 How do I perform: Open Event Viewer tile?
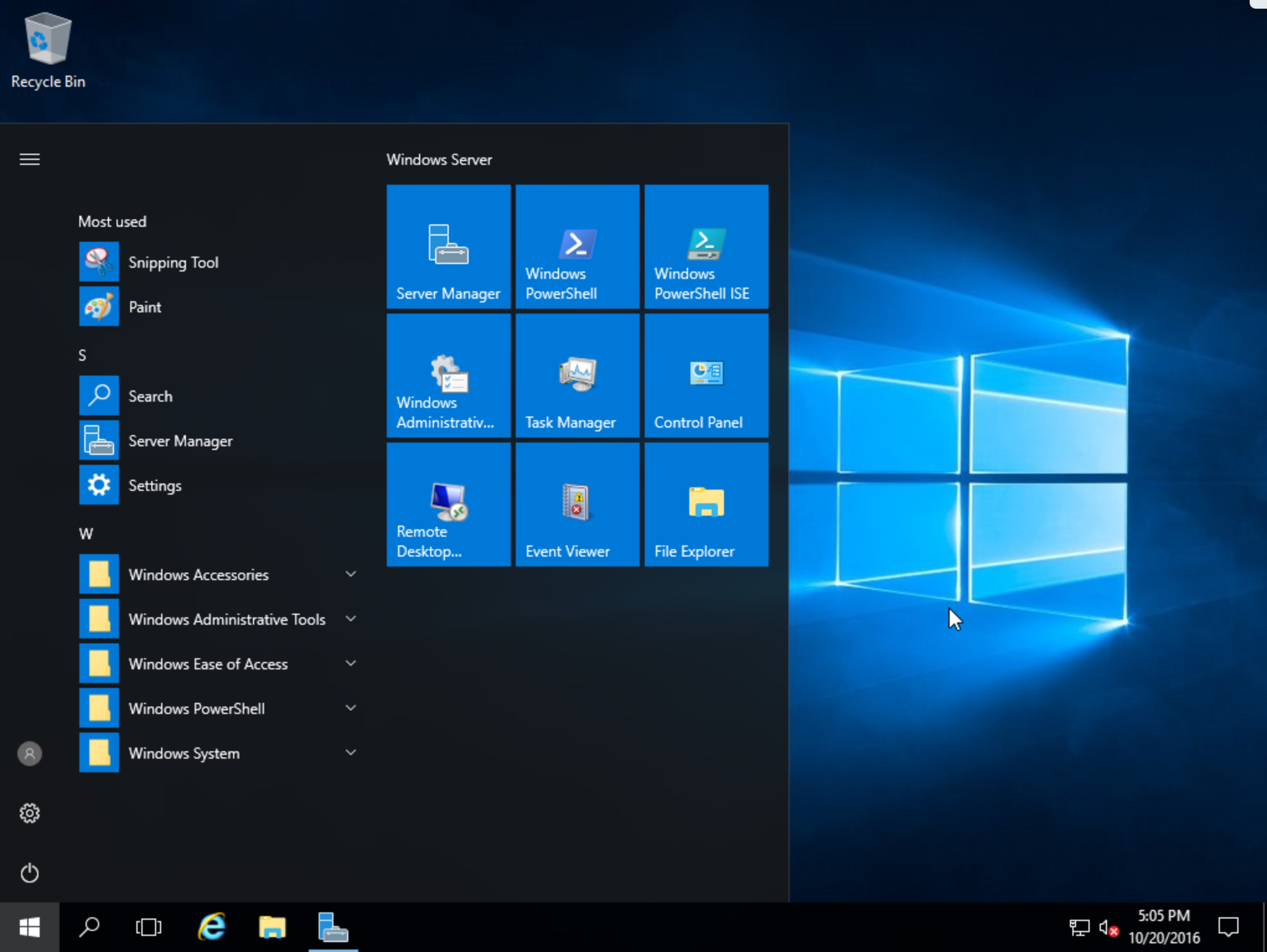577,505
